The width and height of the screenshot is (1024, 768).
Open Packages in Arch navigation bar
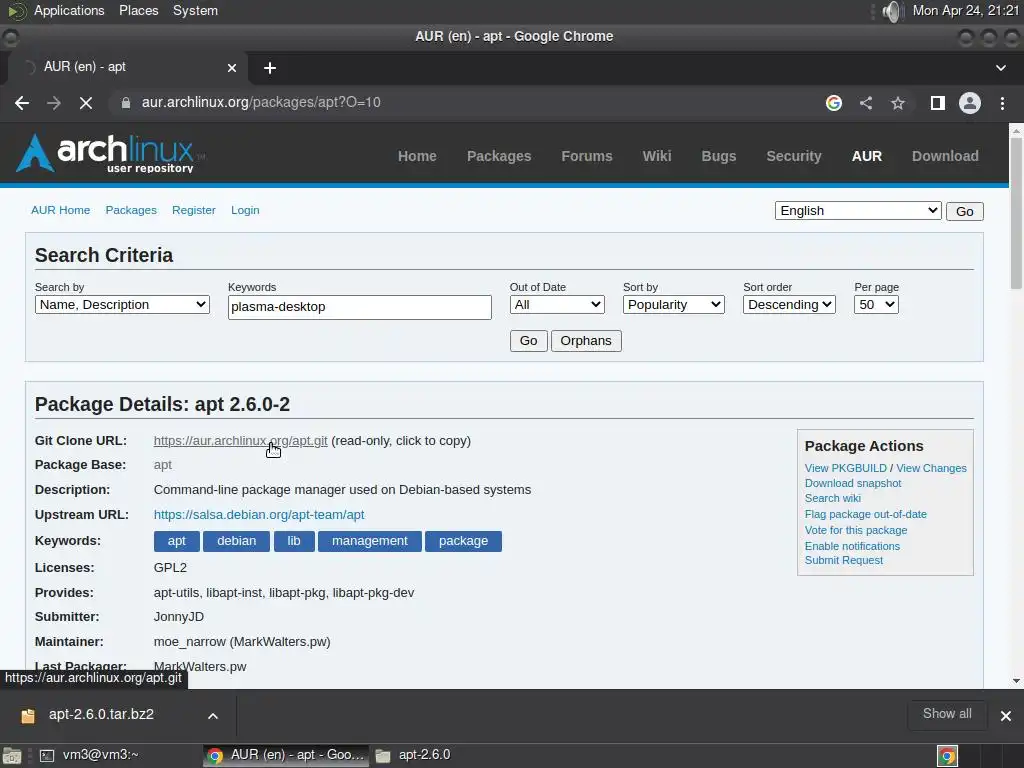pyautogui.click(x=499, y=156)
